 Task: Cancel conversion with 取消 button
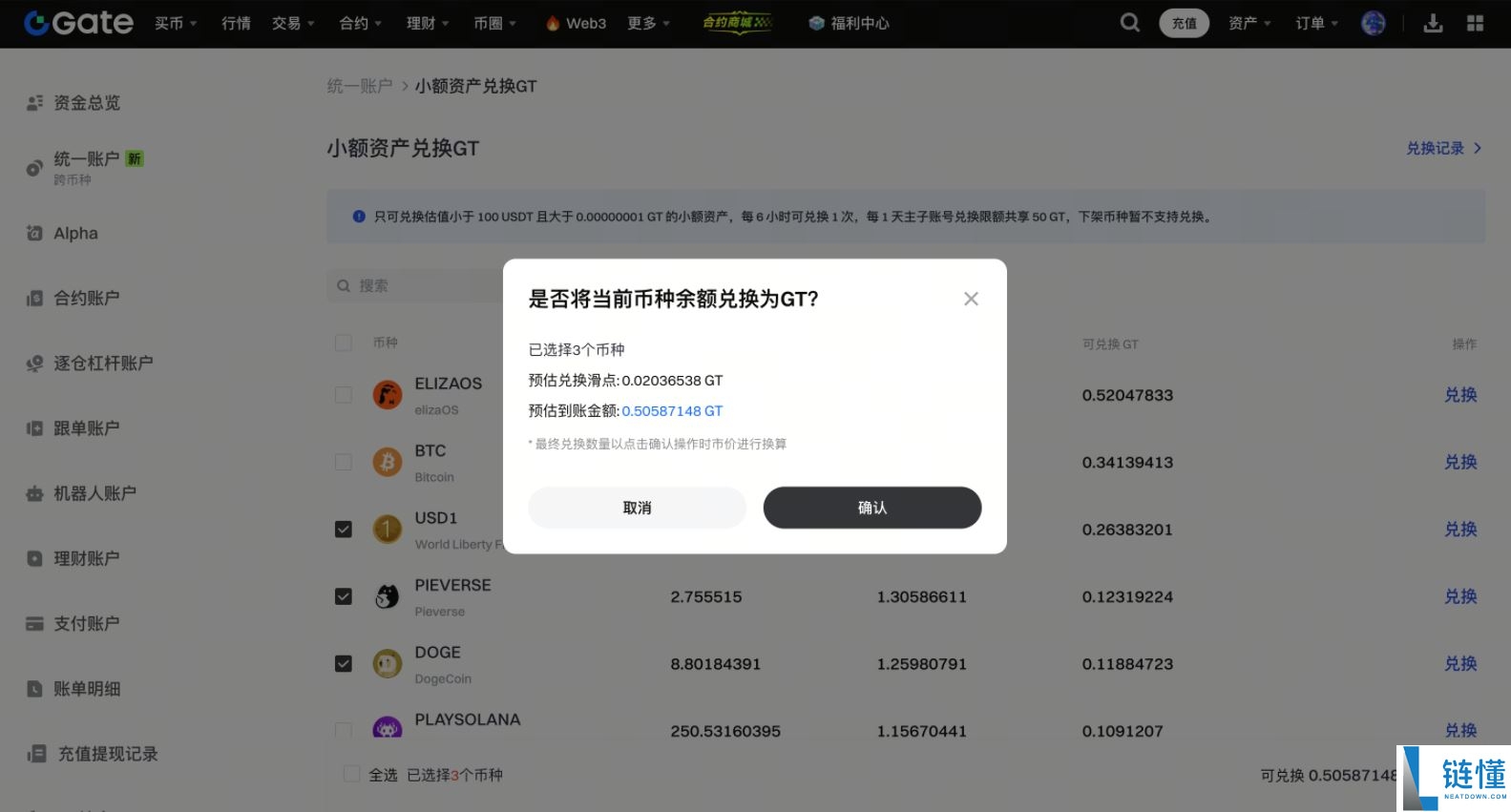coord(637,508)
